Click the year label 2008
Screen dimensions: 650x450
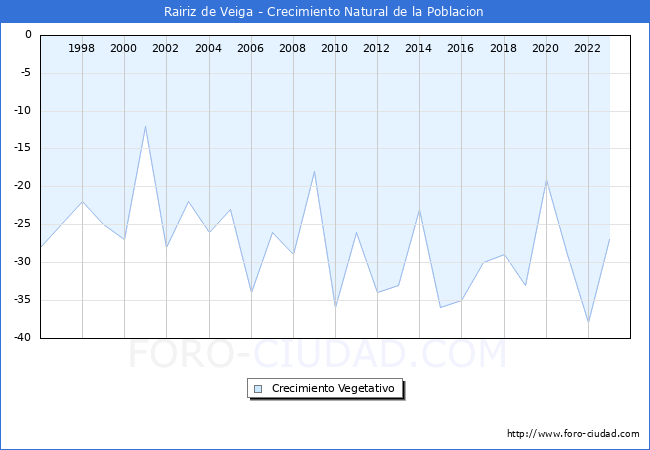pyautogui.click(x=292, y=48)
